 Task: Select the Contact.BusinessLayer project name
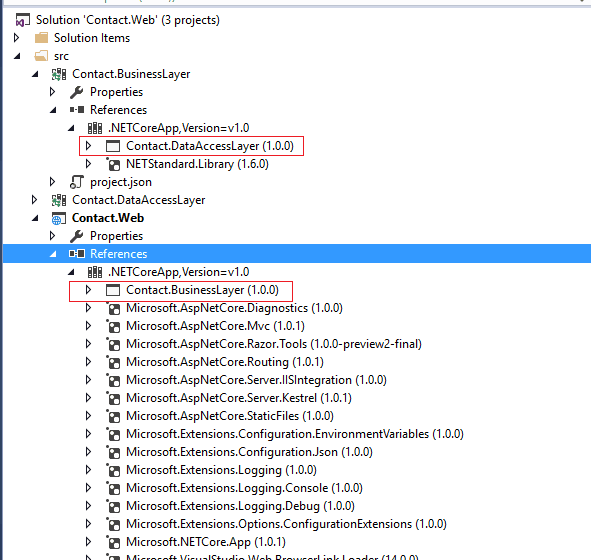[x=131, y=74]
